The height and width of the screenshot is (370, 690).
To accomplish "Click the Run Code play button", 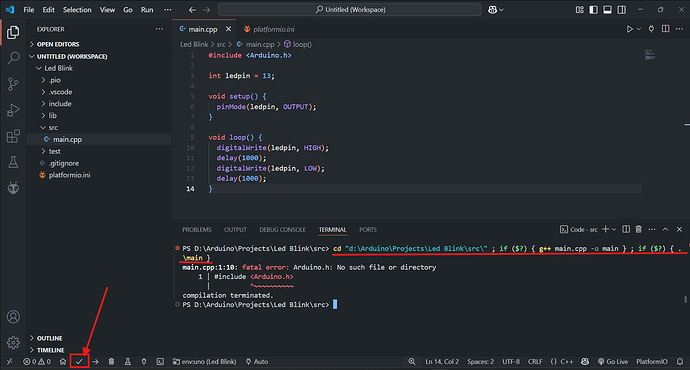I will (630, 29).
